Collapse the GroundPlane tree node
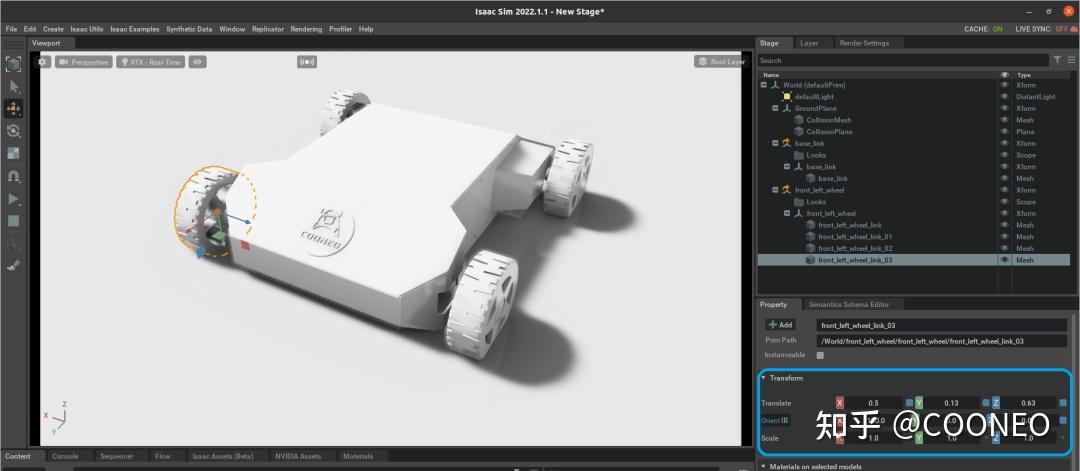Screen dimensions: 1080x471 pyautogui.click(x=775, y=108)
